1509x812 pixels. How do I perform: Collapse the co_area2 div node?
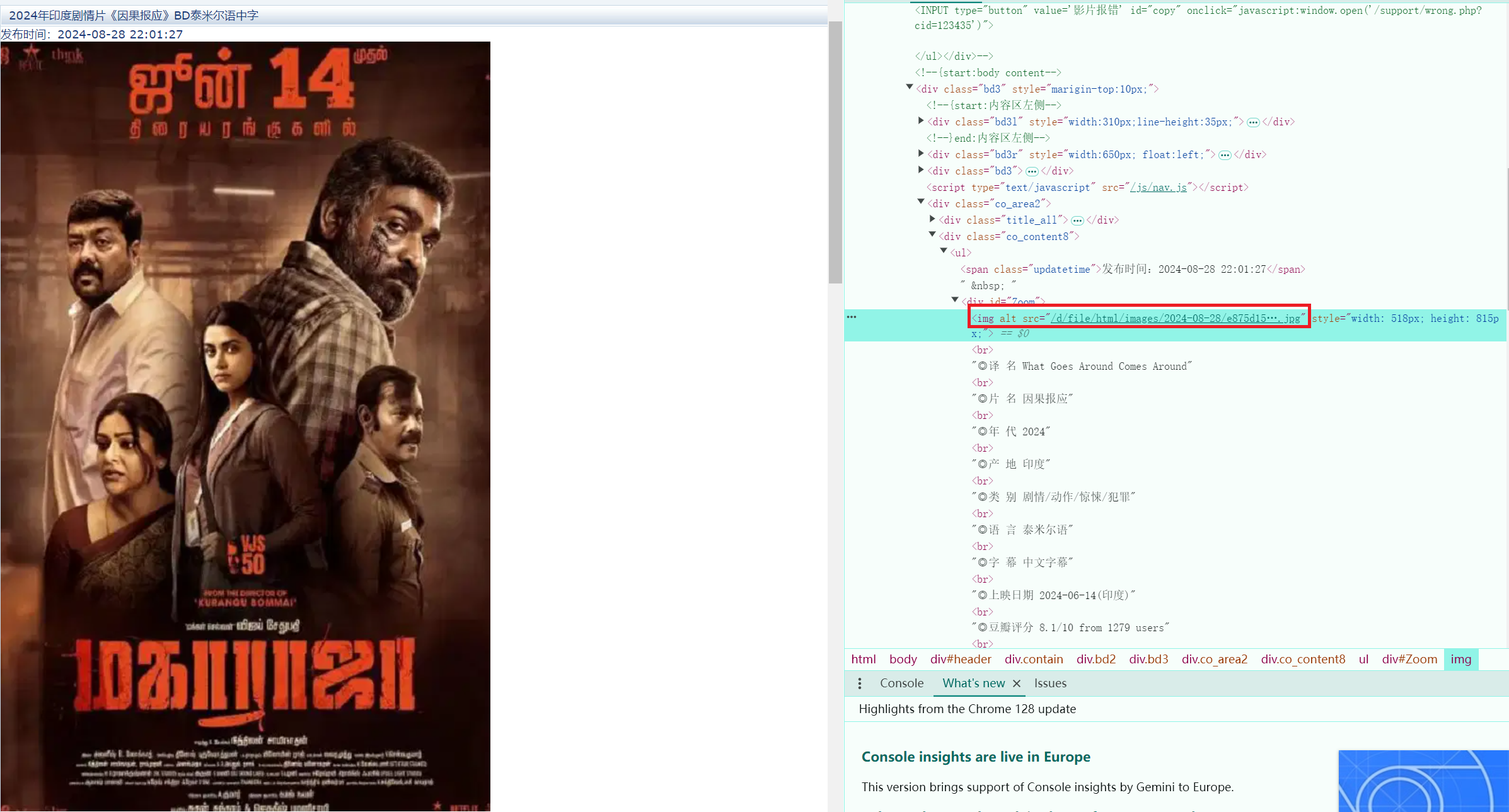click(x=921, y=202)
